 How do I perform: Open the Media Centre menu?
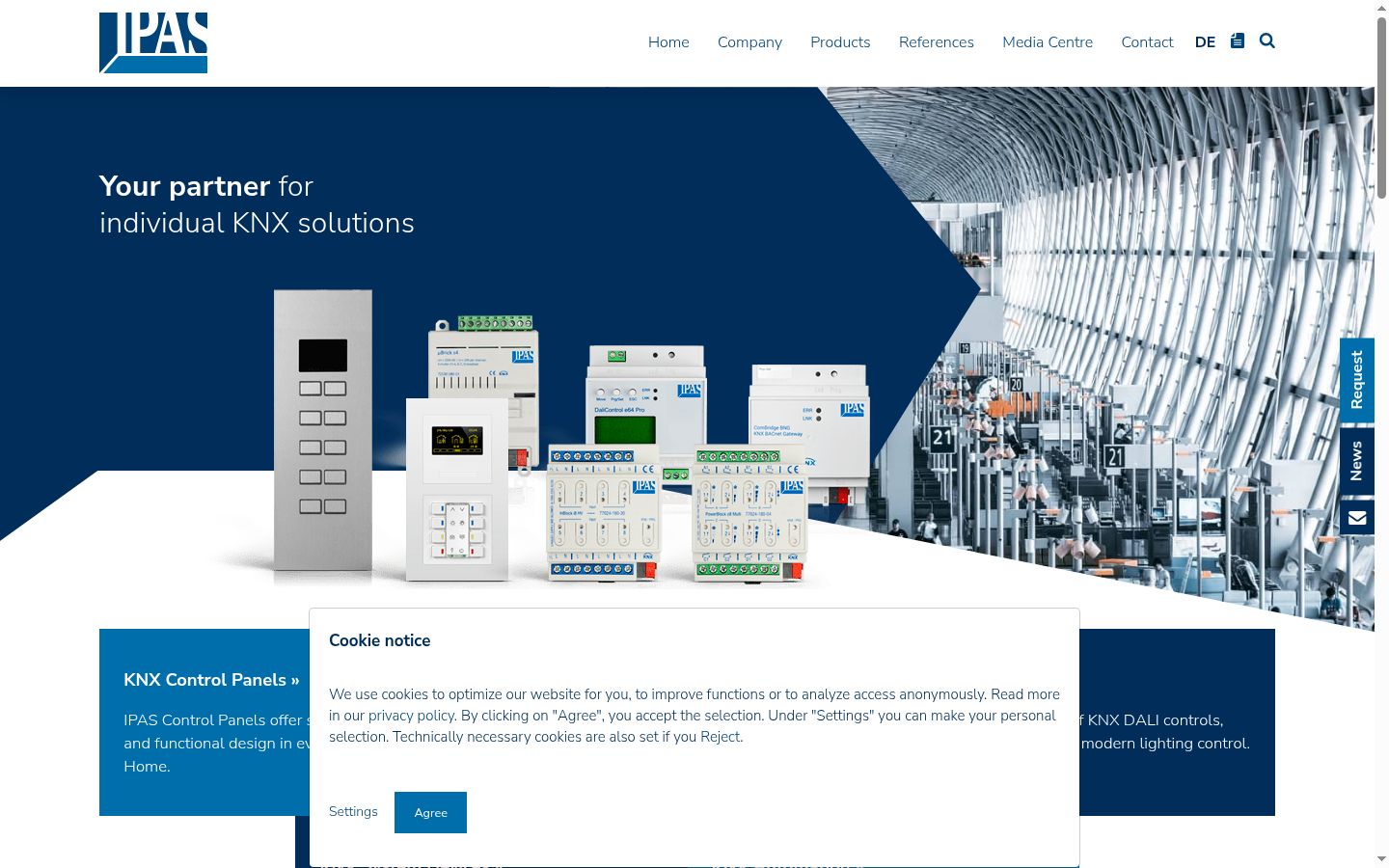tap(1048, 42)
